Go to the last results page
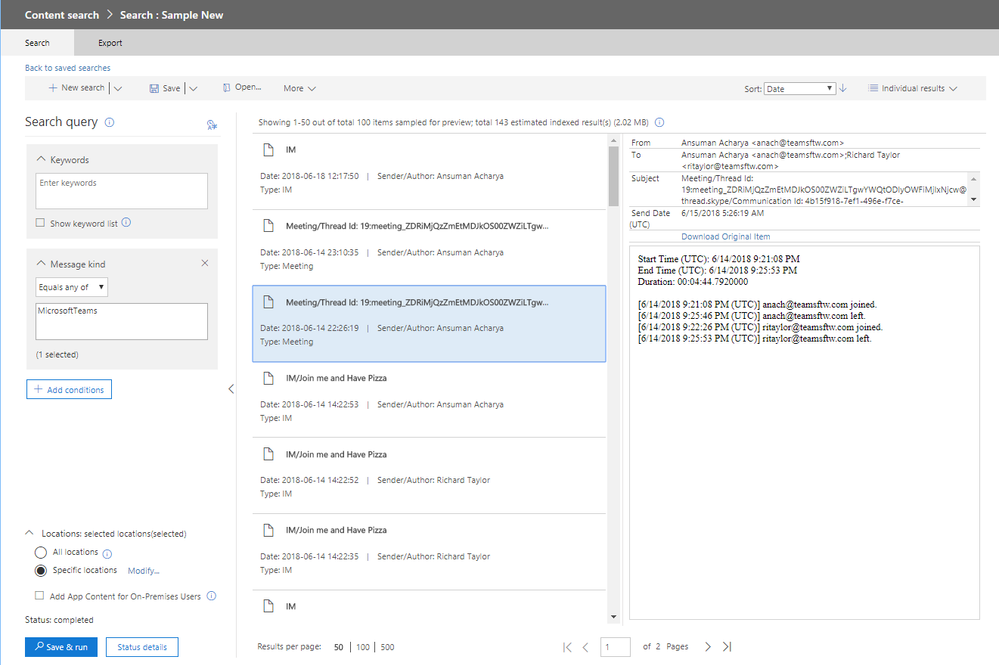Image resolution: width=999 pixels, height=665 pixels. [x=727, y=647]
